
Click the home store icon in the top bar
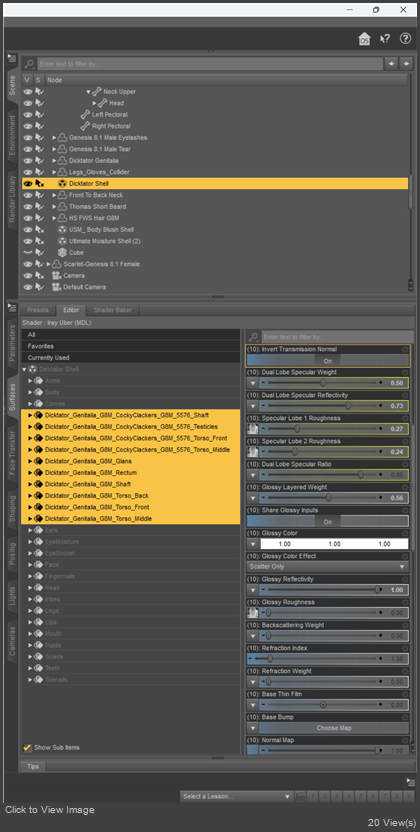(x=364, y=39)
